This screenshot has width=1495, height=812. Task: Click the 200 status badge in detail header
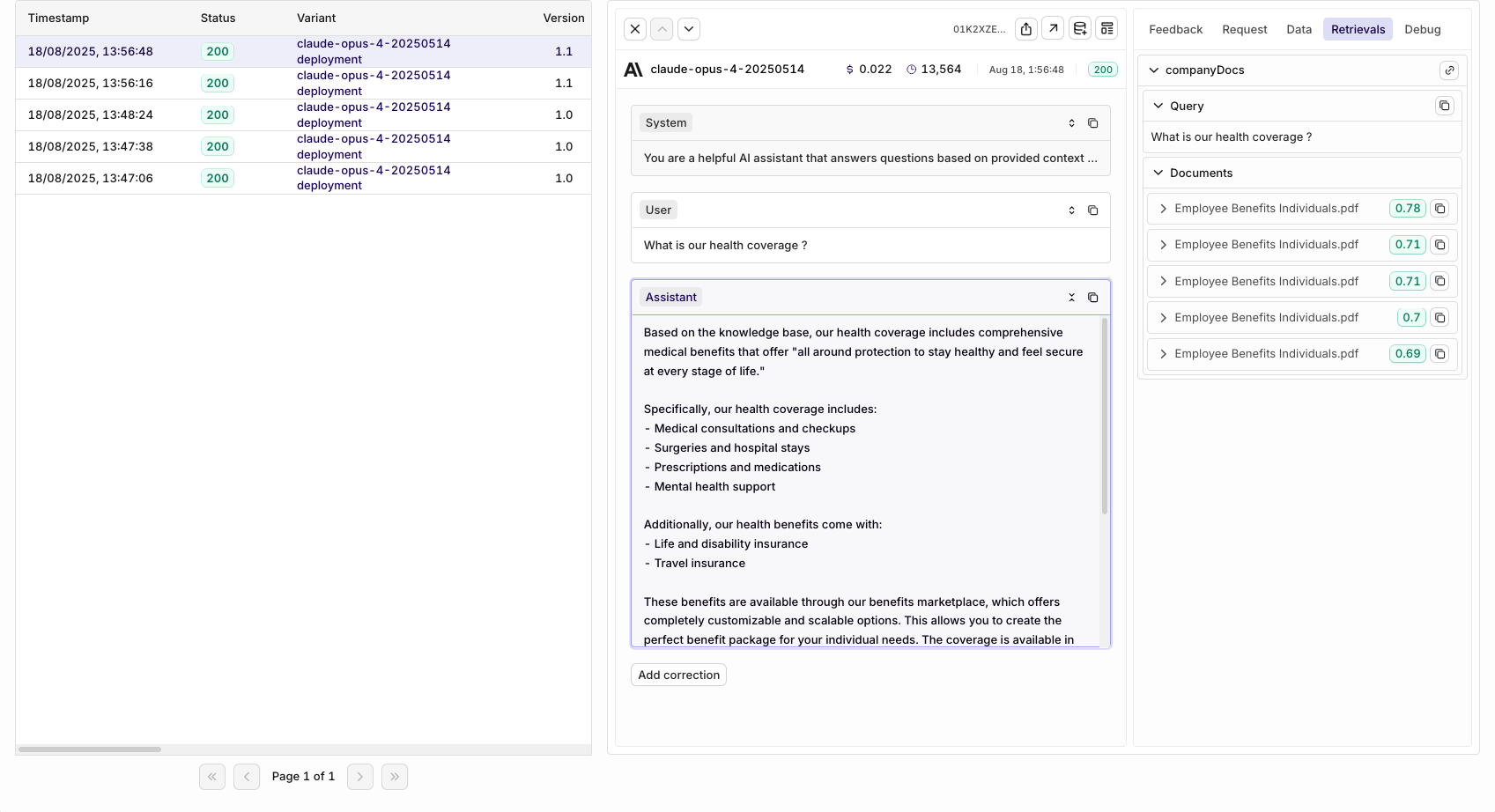1103,70
